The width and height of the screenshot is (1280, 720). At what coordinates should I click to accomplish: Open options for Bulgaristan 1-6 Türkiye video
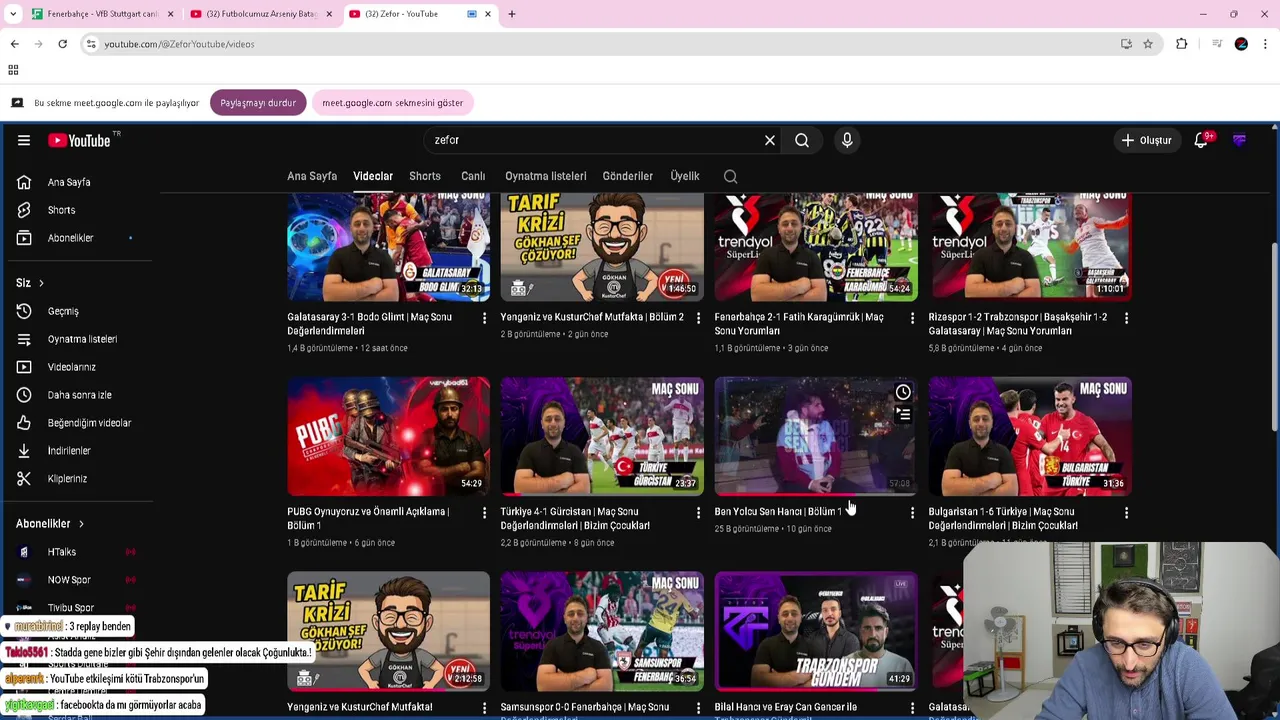coord(1126,513)
